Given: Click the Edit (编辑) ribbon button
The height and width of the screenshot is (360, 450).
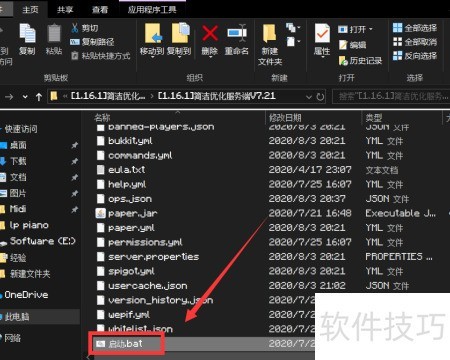Looking at the screenshot, I should pyautogui.click(x=353, y=45).
